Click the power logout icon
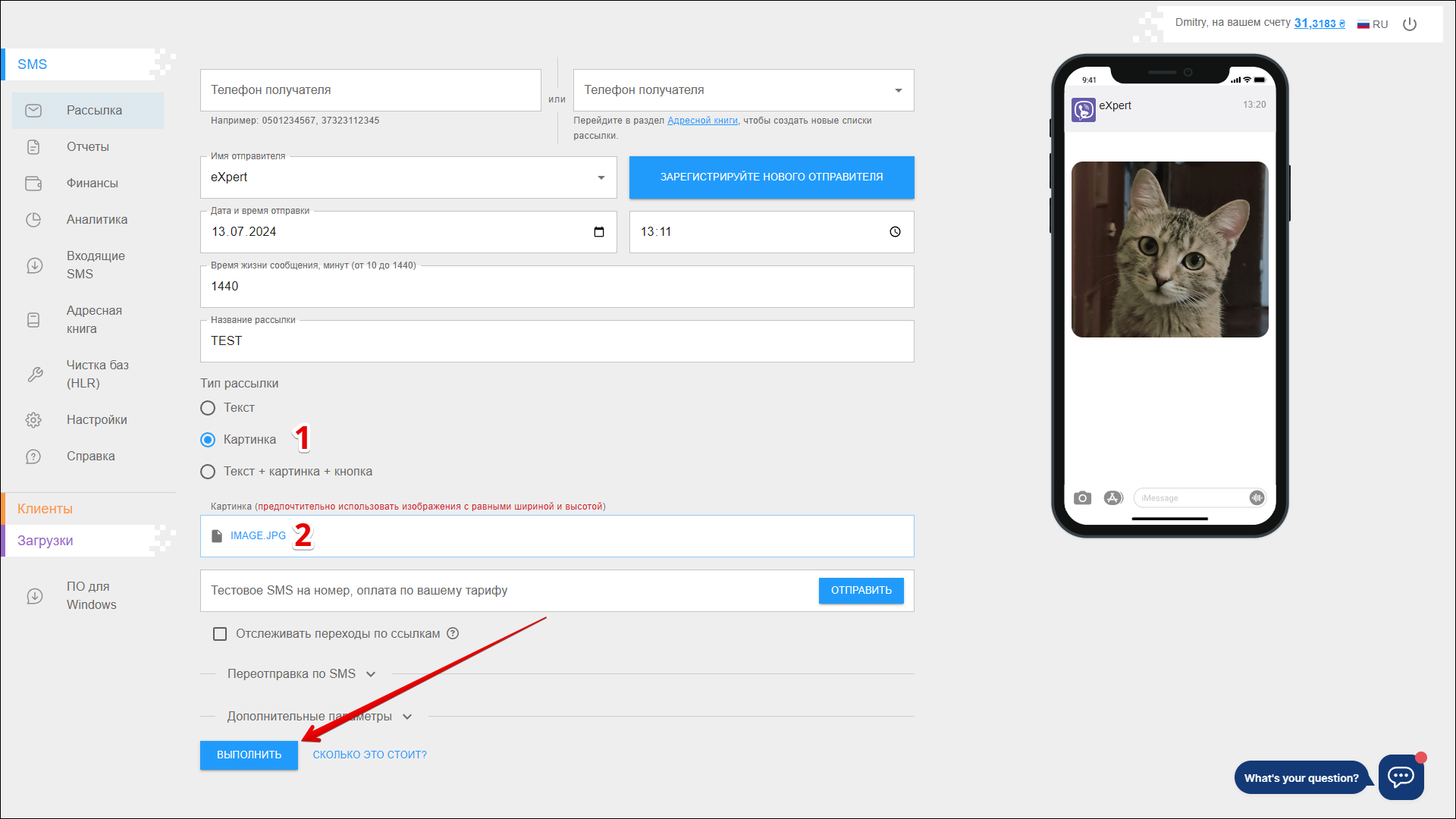The image size is (1456, 819). tap(1410, 24)
